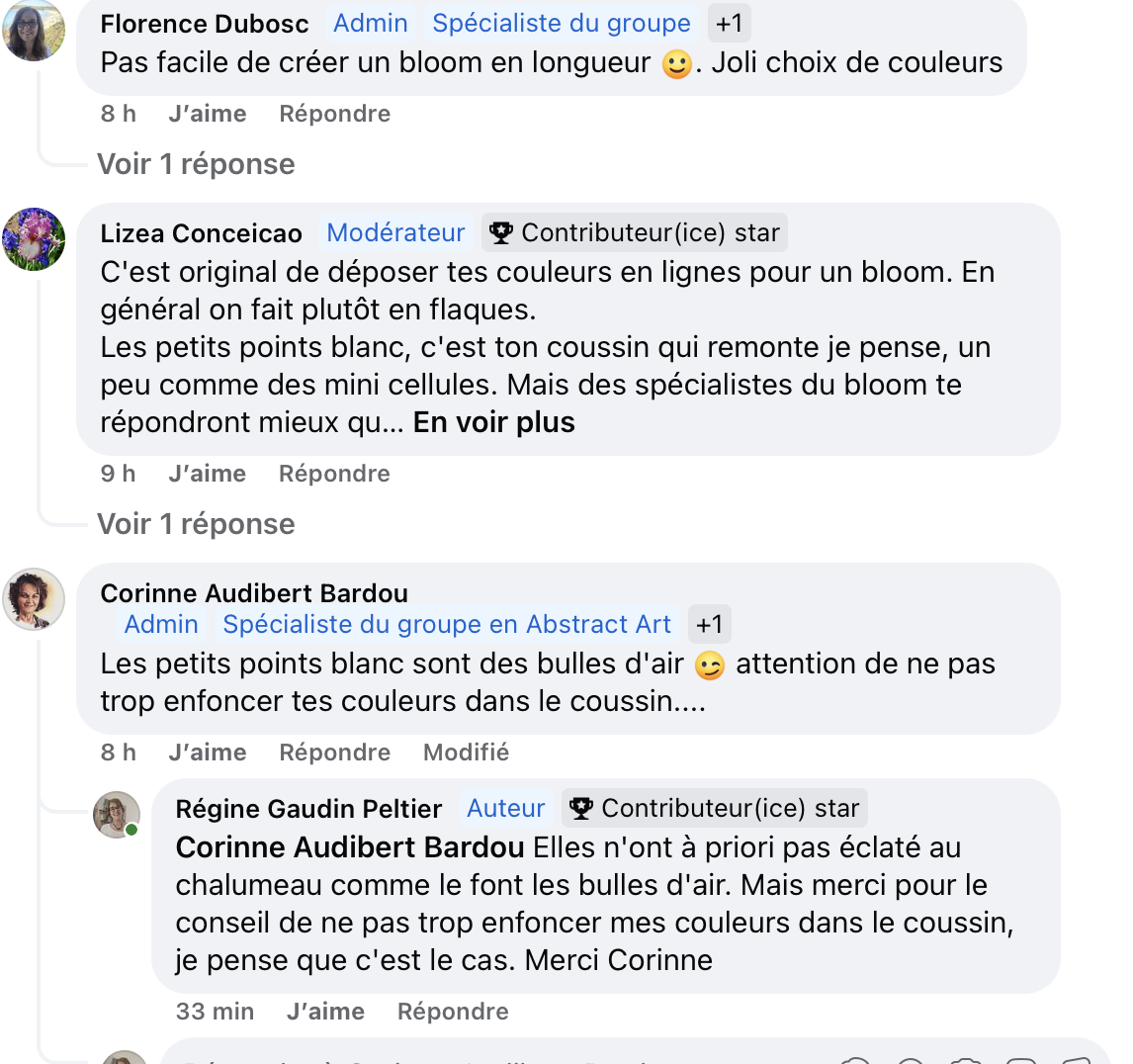1133x1064 pixels.
Task: Click the Modérateur badge beside Lizea Conceicao
Action: (x=395, y=233)
